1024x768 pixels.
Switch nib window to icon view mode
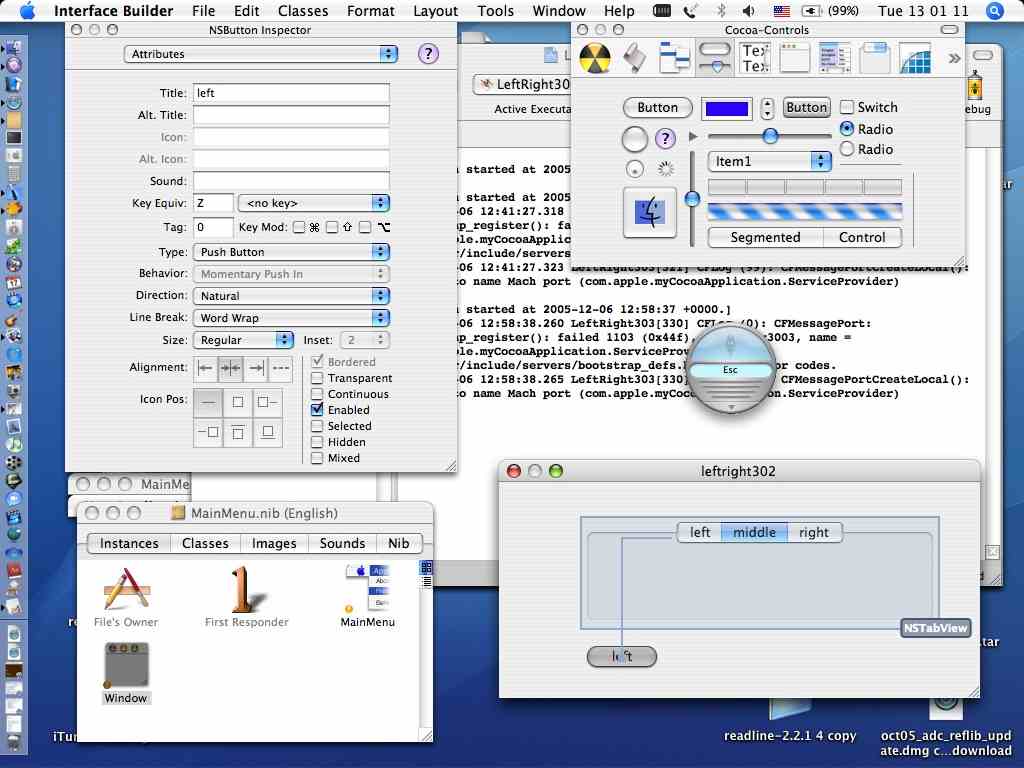426,568
